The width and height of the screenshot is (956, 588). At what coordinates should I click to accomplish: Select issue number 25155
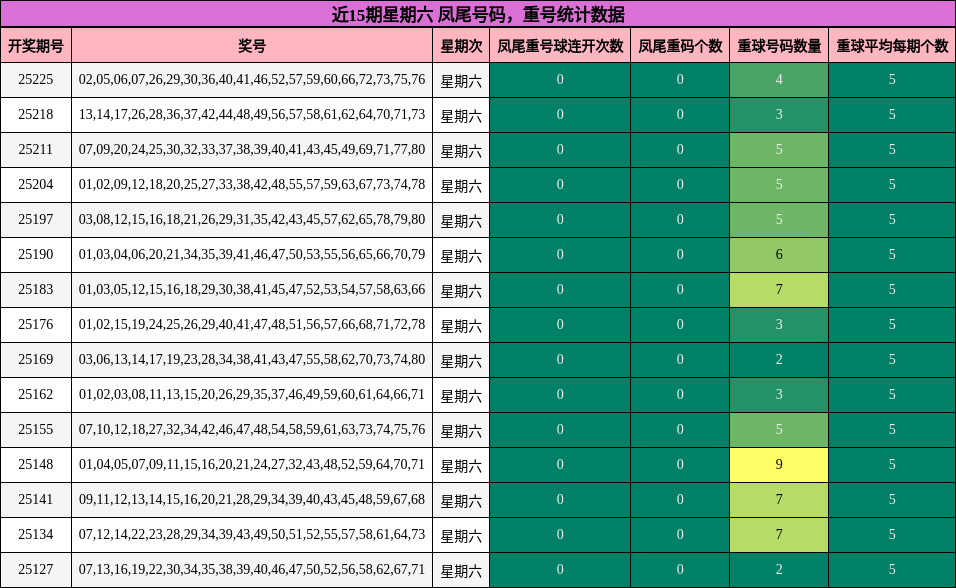(35, 429)
